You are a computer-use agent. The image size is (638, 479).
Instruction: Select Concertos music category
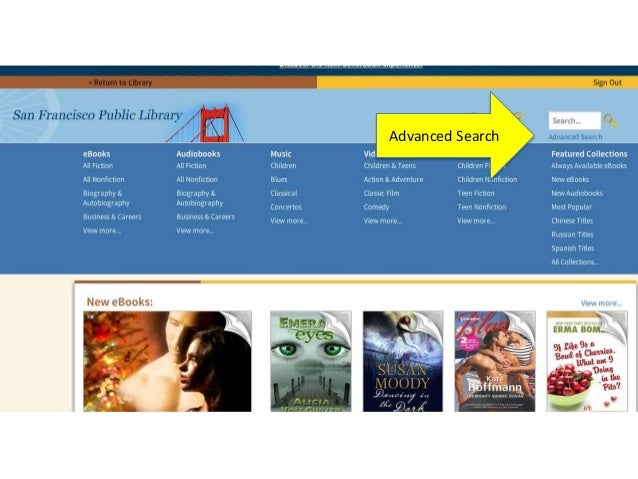286,207
